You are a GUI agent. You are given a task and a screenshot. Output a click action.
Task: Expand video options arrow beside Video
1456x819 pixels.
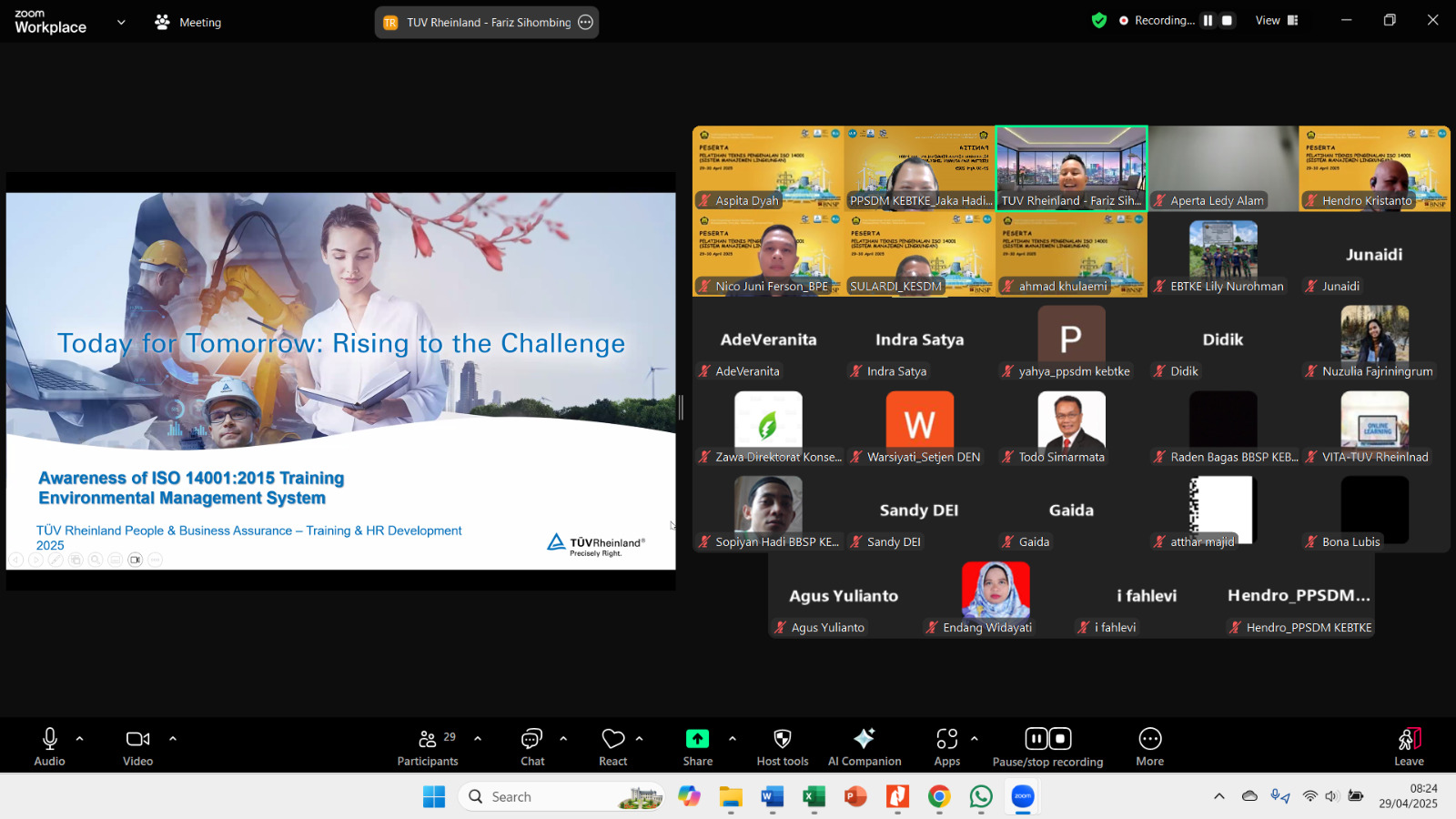173,739
